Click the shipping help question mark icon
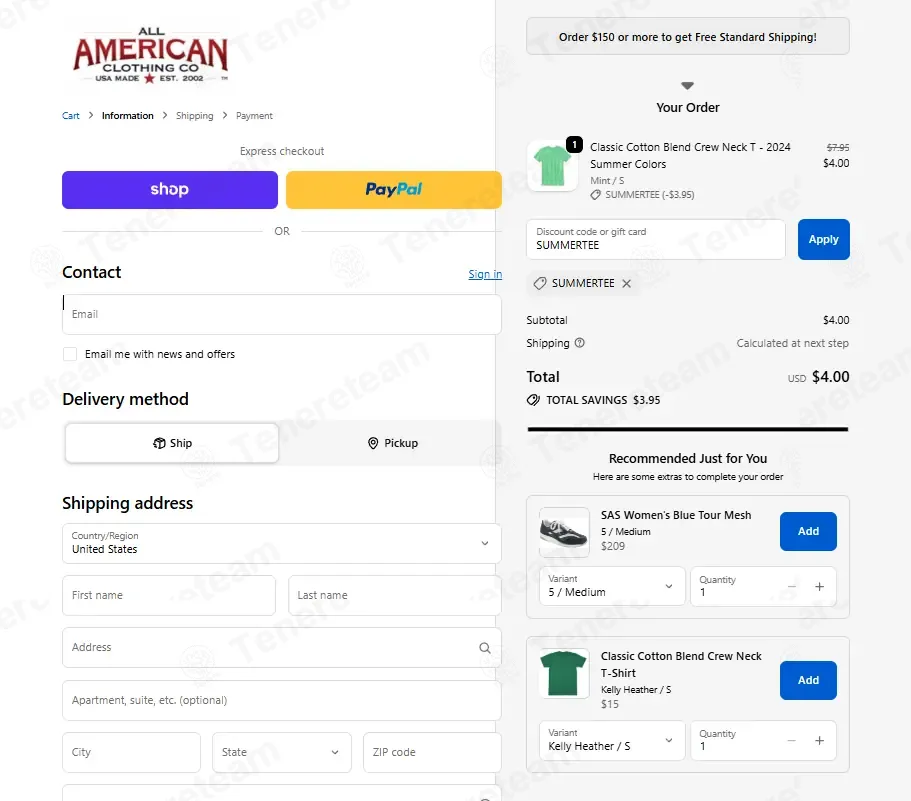 (579, 343)
